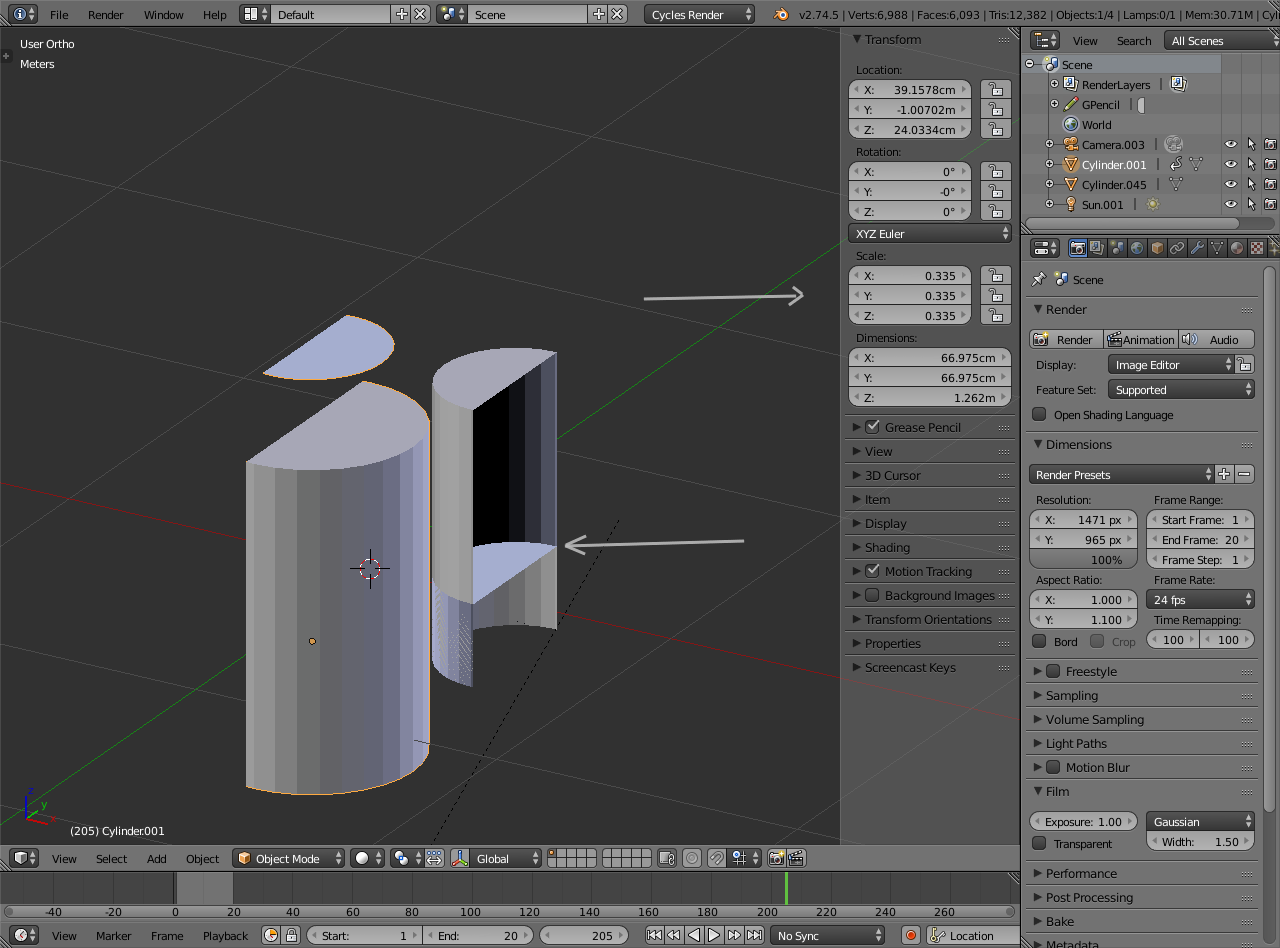Open the Render menu in top bar
Screen dimensions: 1280x948
(x=106, y=15)
